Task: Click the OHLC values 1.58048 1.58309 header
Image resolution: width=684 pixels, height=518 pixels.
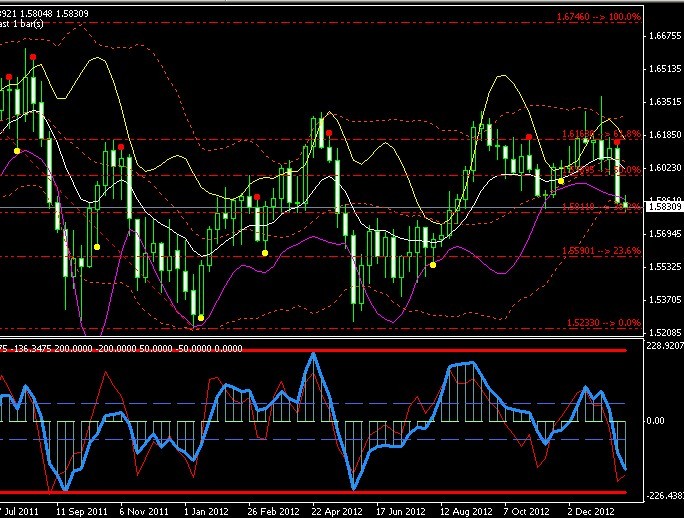Action: (x=54, y=14)
